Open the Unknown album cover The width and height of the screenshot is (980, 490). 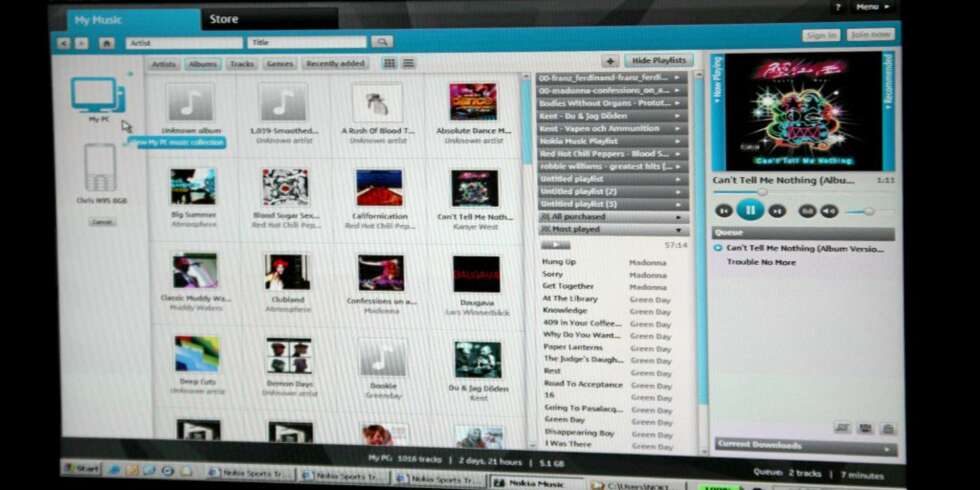(x=190, y=102)
